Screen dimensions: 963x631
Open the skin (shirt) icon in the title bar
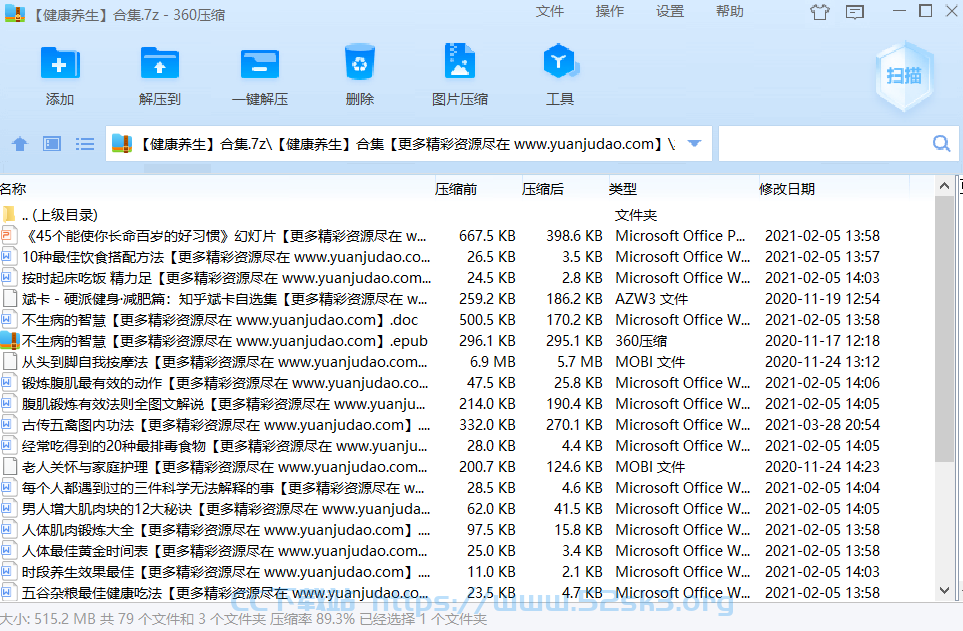pos(819,12)
